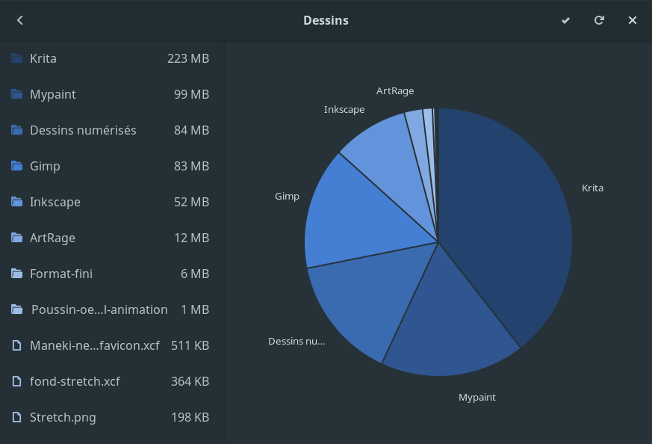652x444 pixels.
Task: Select the Mypaint name in list
Action: [53, 95]
